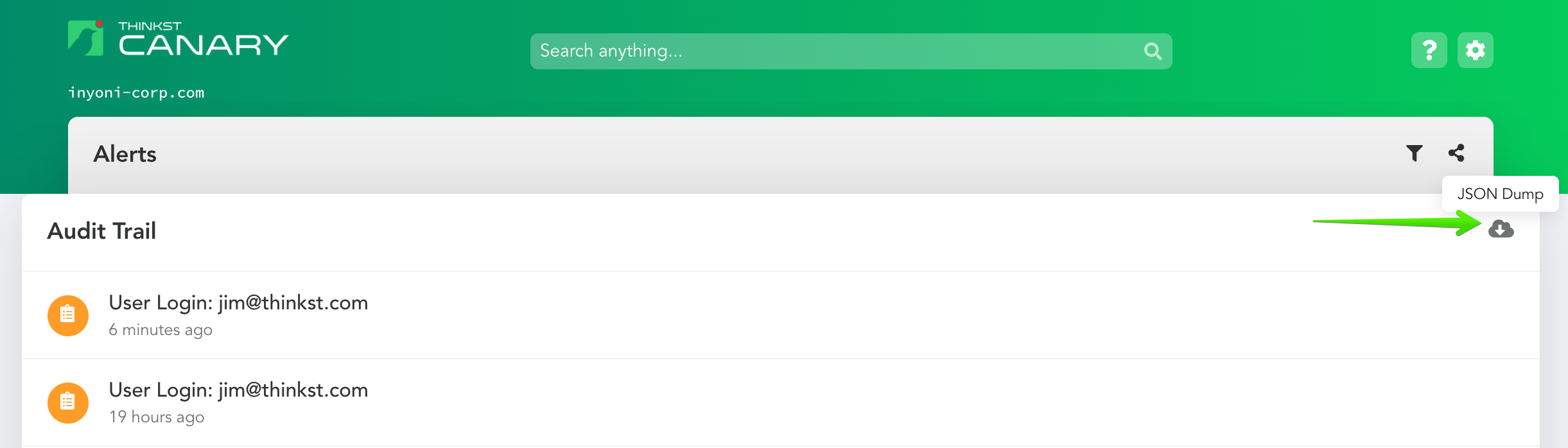The image size is (1568, 448).
Task: Click the inyoni-corp.com domain text
Action: tap(136, 92)
